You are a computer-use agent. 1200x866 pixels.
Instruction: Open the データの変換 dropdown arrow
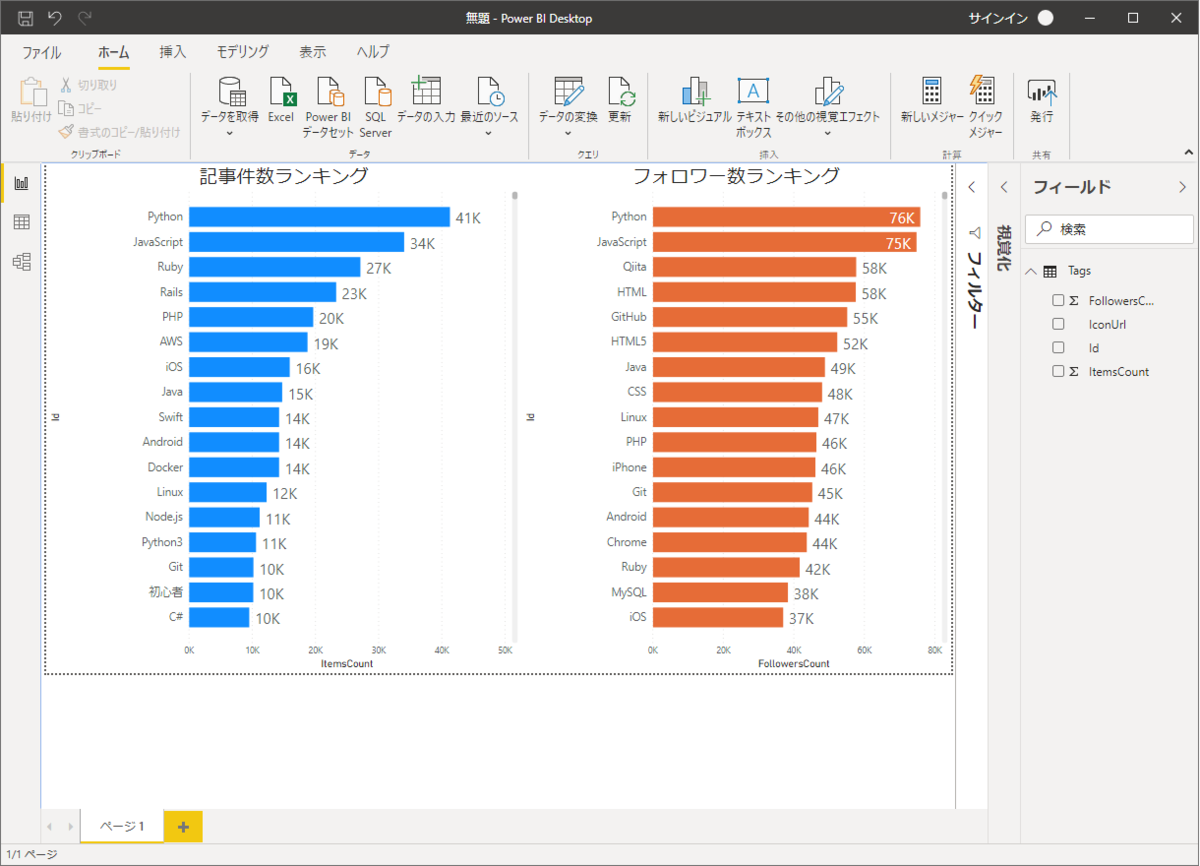pyautogui.click(x=568, y=133)
